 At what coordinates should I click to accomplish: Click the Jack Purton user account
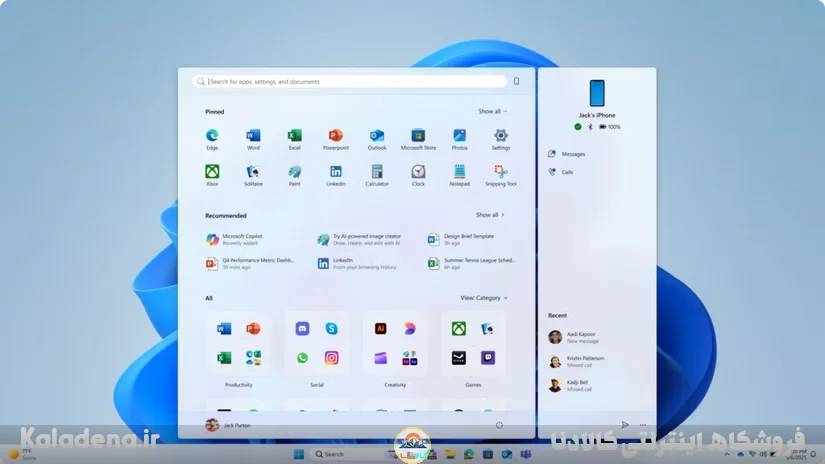228,425
